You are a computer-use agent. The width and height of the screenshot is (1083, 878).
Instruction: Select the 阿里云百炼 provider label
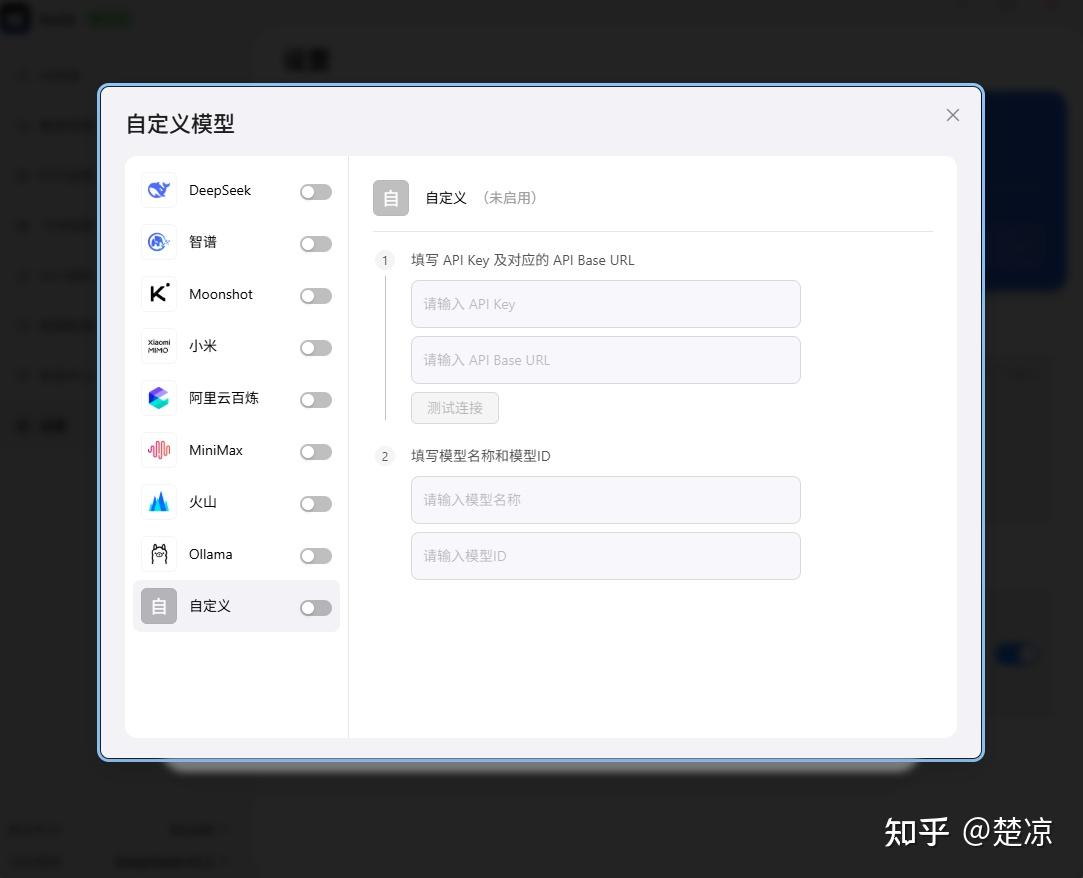[x=224, y=398]
